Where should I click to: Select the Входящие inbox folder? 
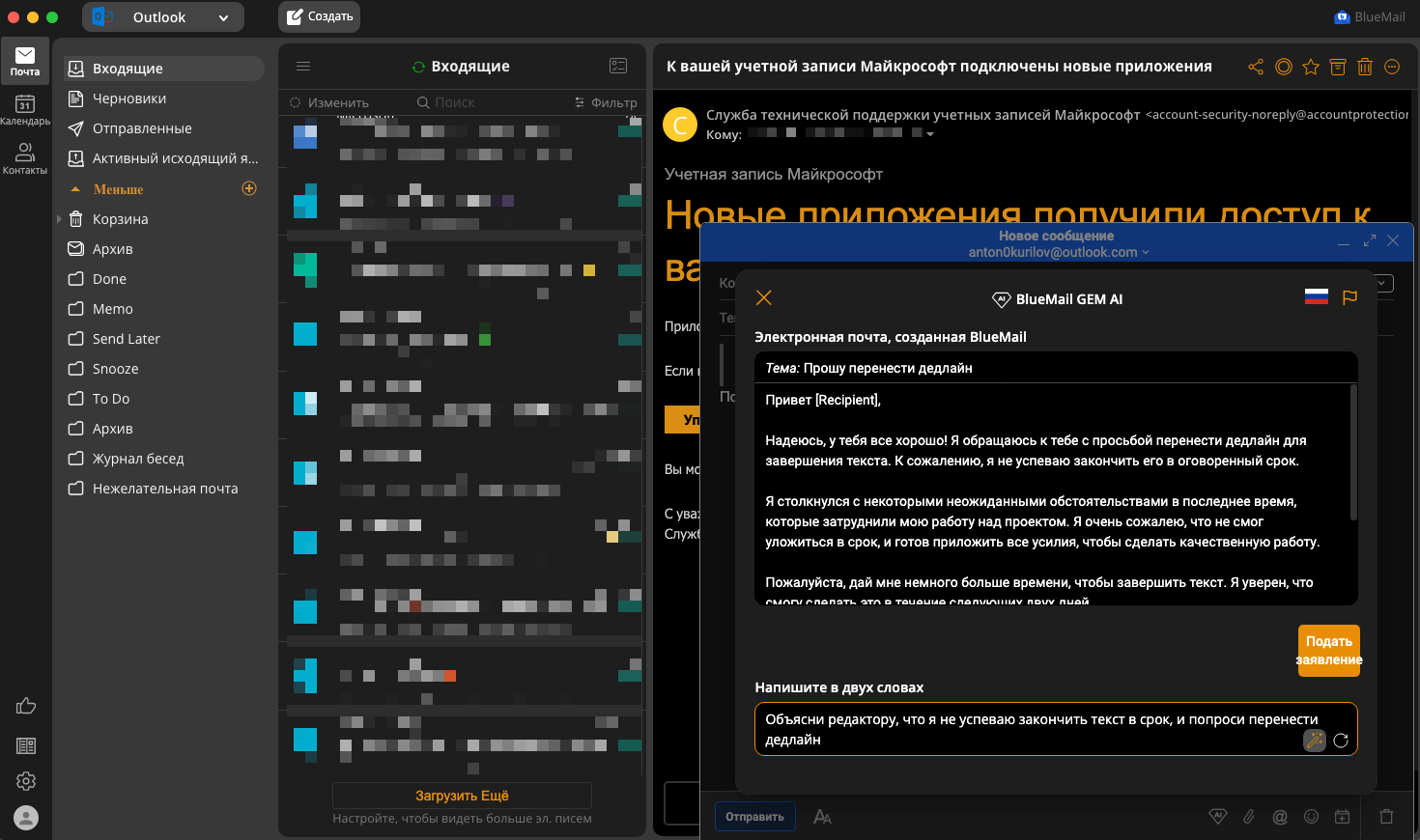[163, 69]
